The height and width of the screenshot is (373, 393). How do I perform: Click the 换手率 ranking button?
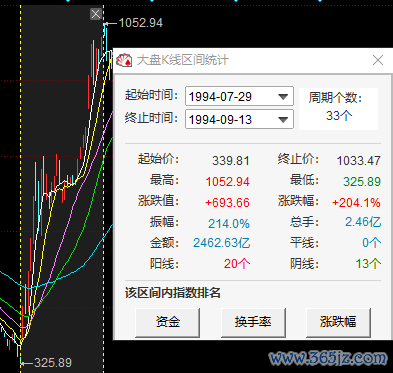click(253, 322)
